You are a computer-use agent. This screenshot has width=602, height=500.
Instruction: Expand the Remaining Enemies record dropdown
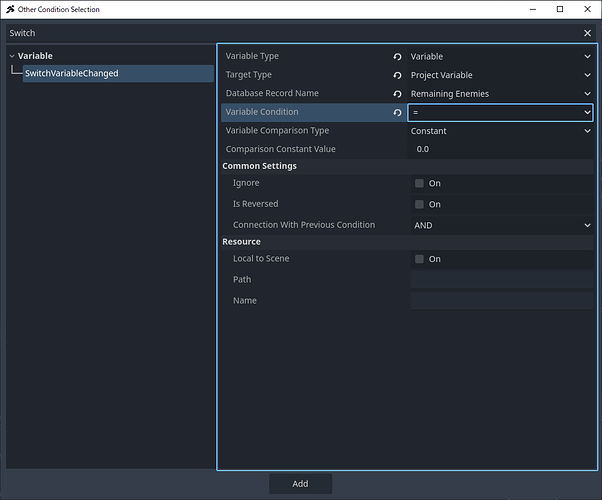pos(500,94)
